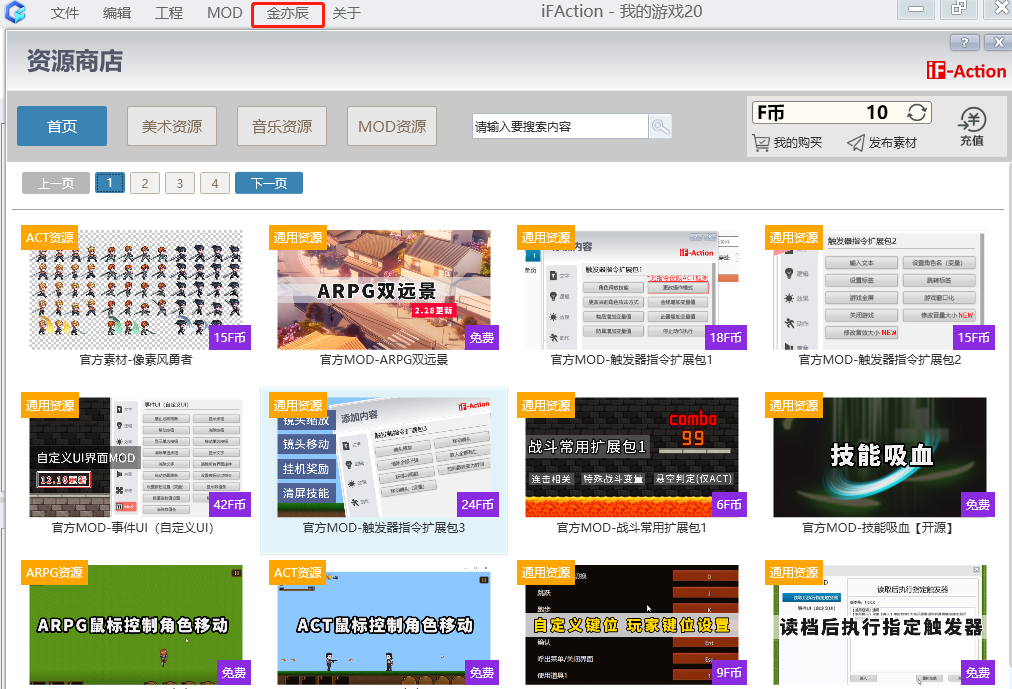Click the ARPG资源 category label

click(x=54, y=572)
